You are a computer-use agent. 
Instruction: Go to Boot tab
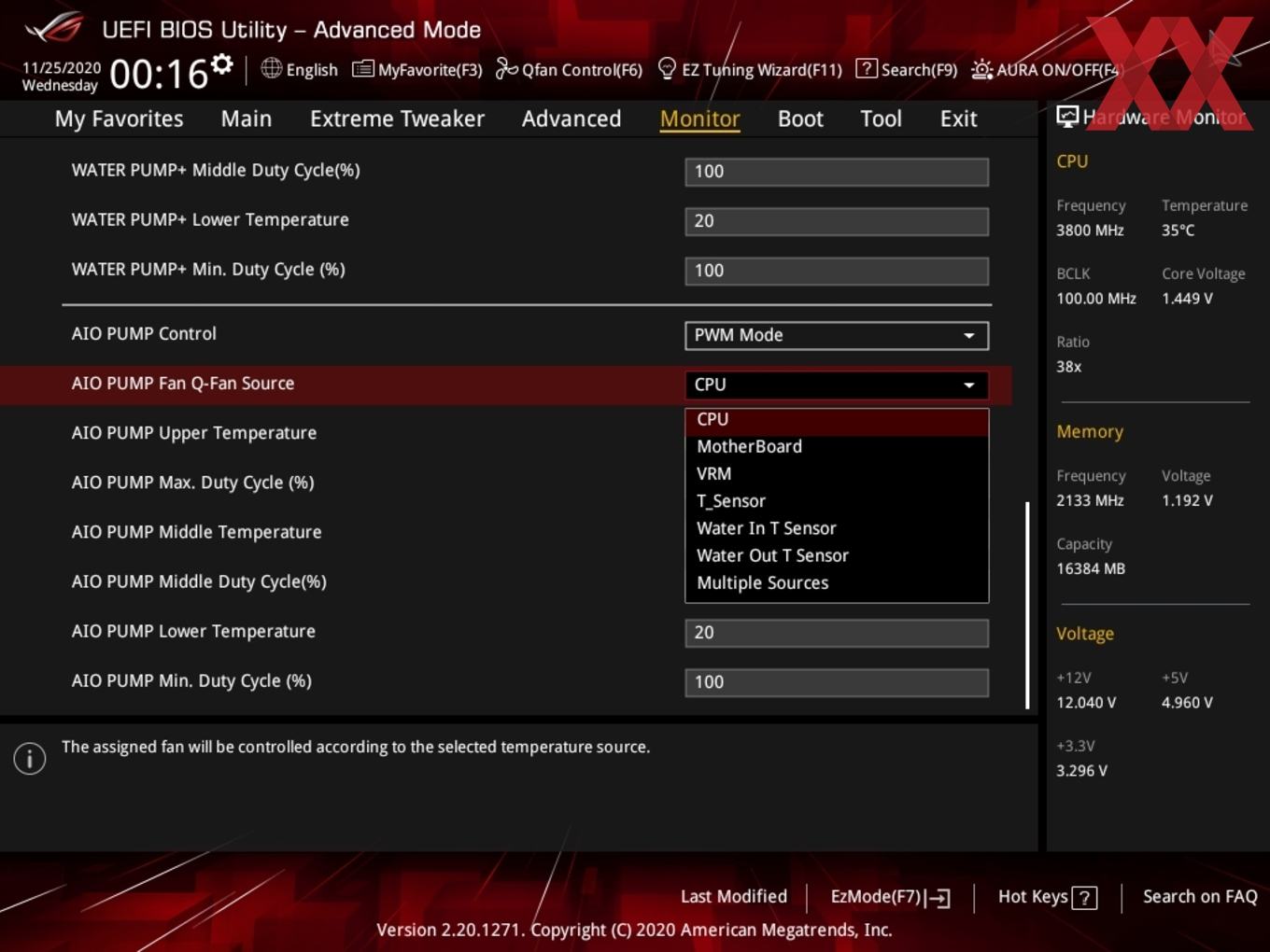pyautogui.click(x=800, y=119)
